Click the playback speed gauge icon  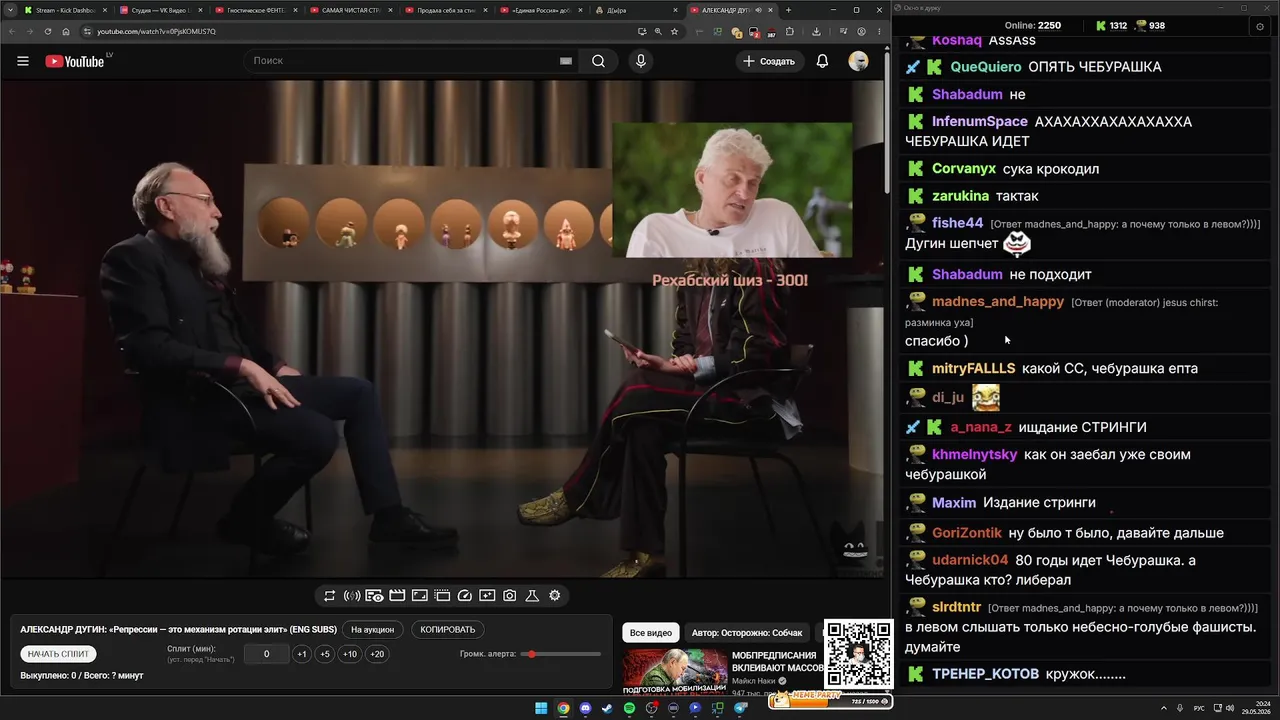pos(464,596)
